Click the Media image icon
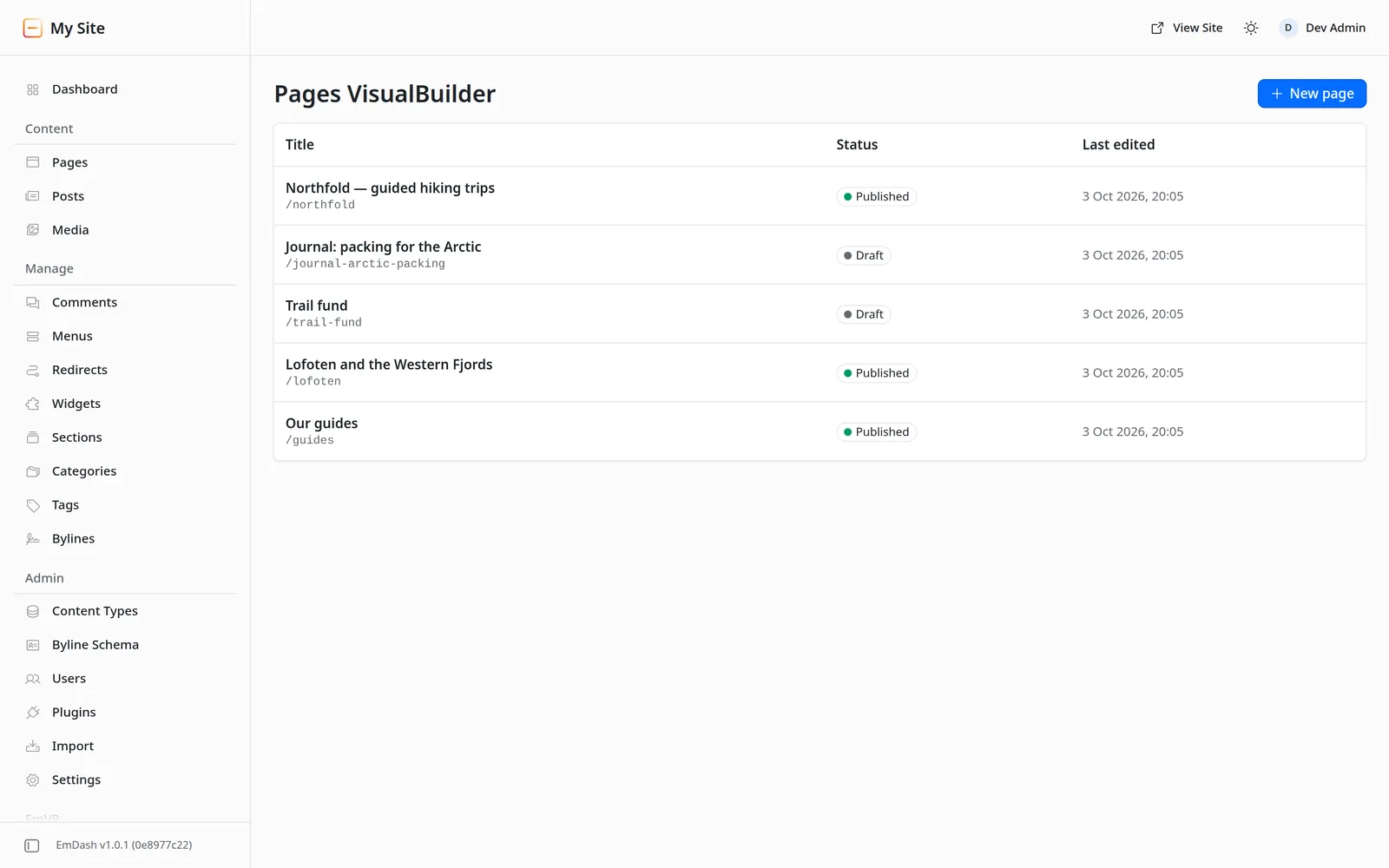 pos(33,230)
